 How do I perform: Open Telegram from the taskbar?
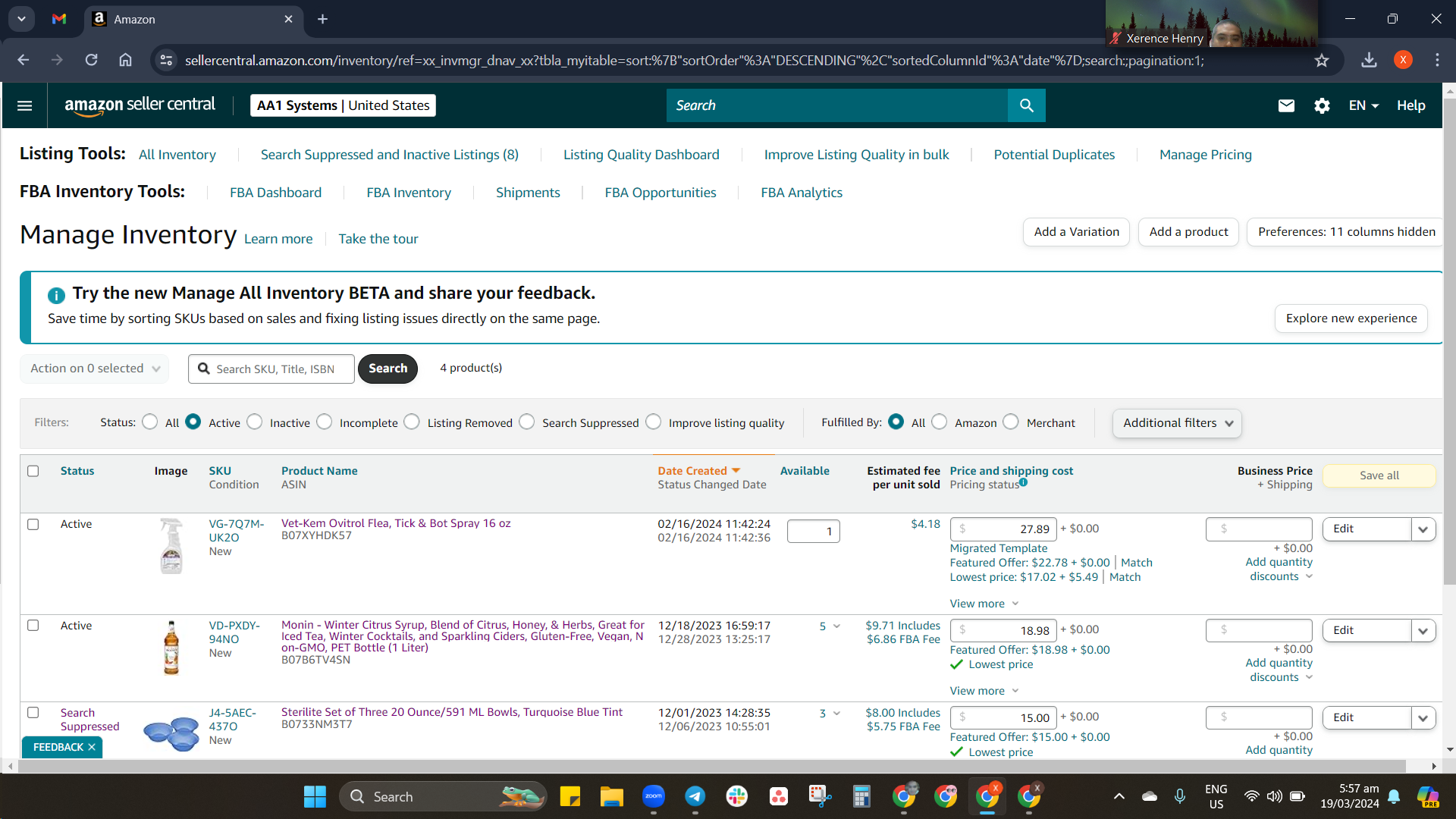(x=695, y=796)
